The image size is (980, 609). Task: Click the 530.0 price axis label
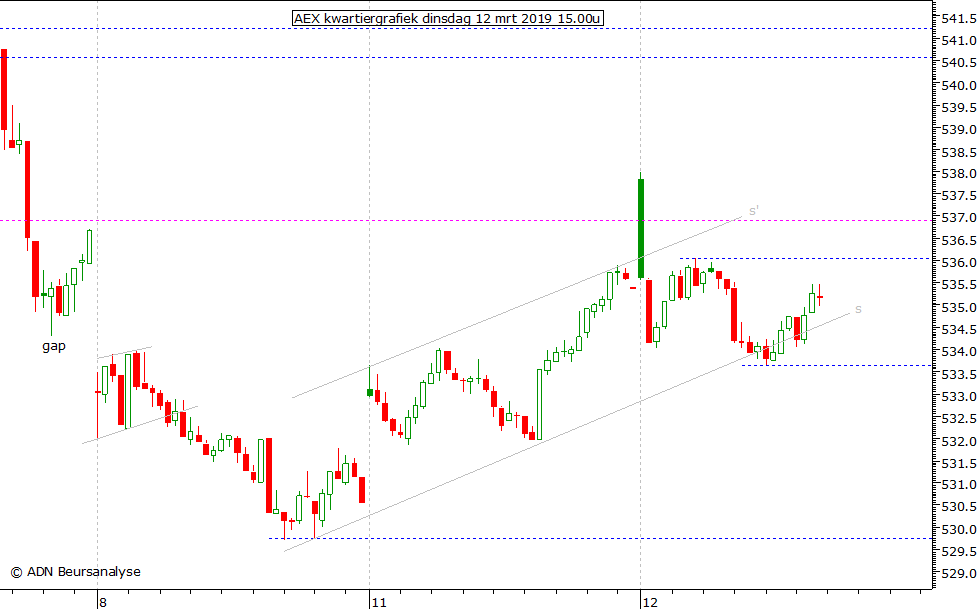(959, 529)
